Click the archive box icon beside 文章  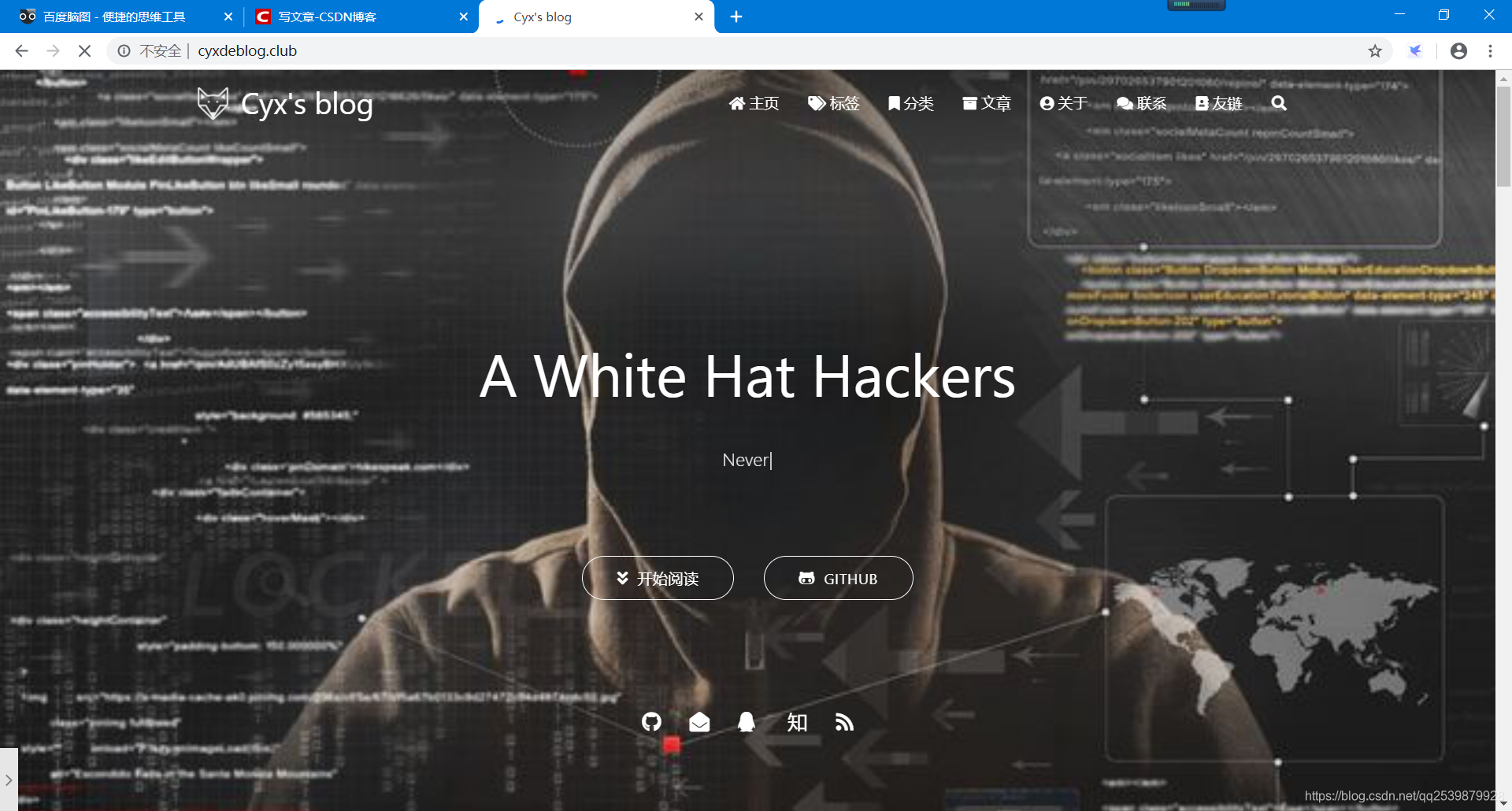point(970,103)
